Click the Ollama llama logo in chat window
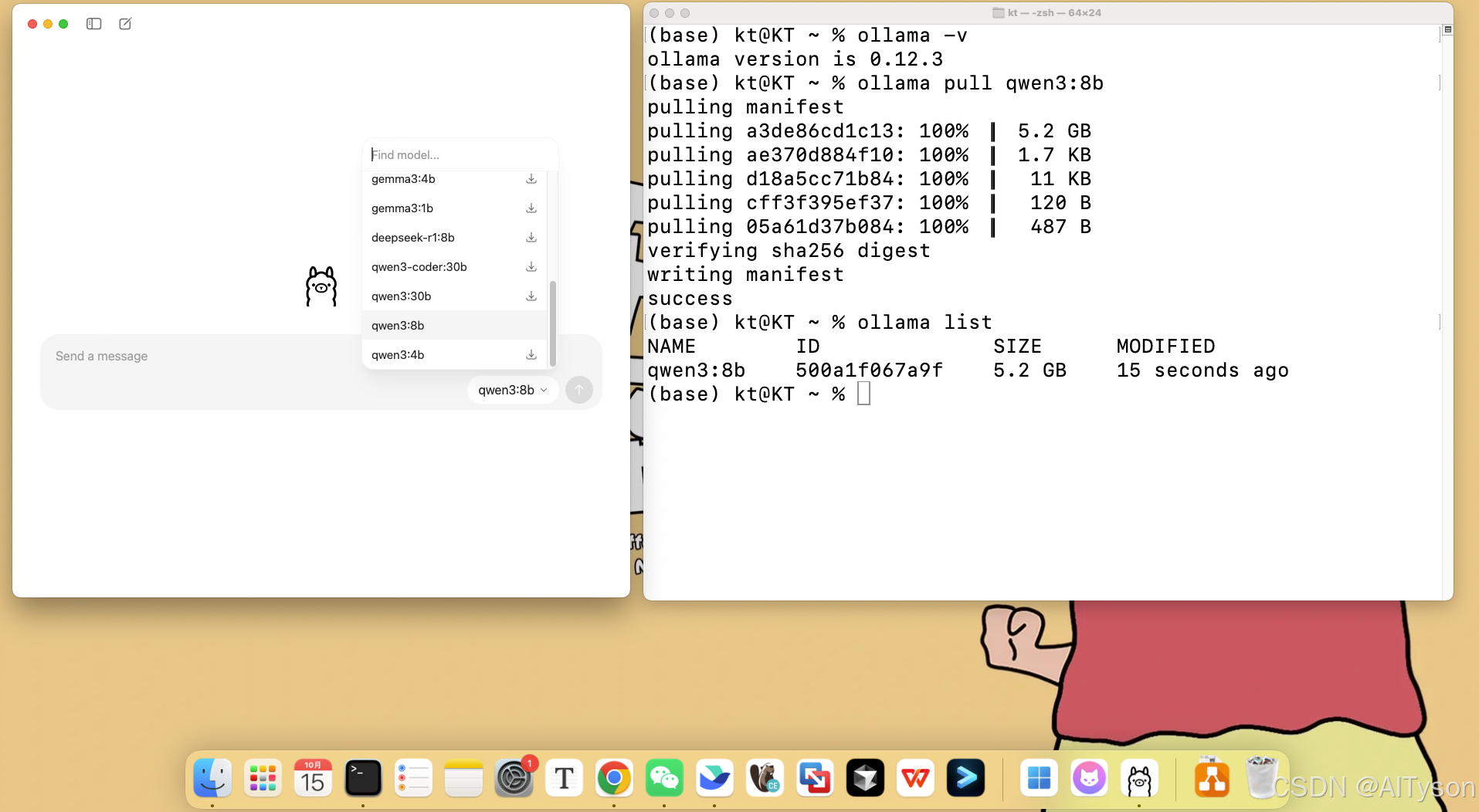The width and height of the screenshot is (1479, 812). (x=321, y=286)
